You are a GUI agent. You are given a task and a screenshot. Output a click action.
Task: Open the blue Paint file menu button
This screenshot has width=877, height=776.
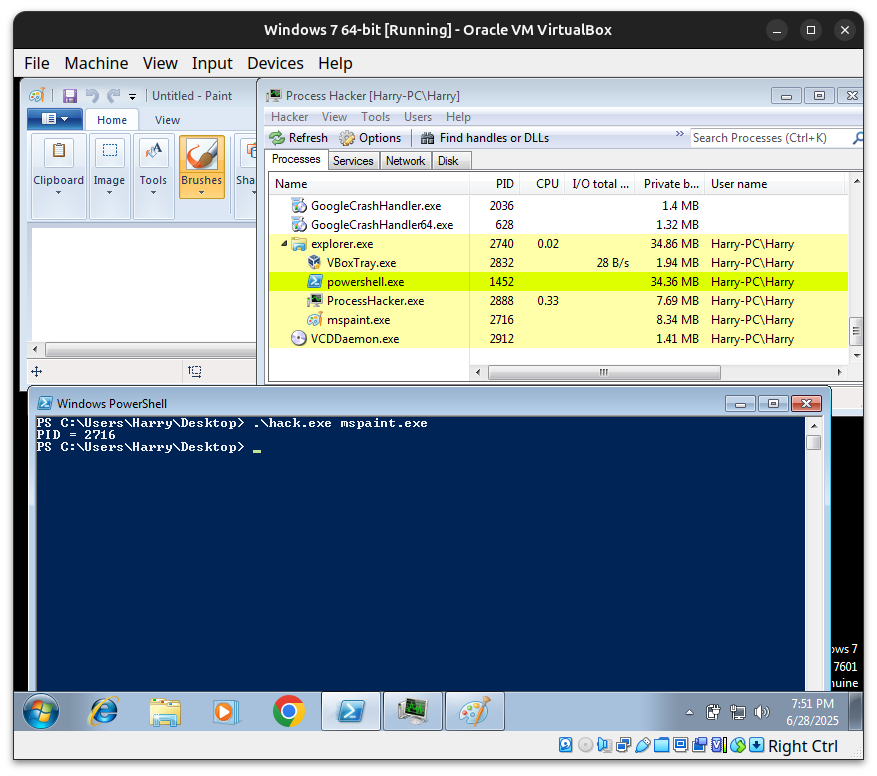(55, 119)
